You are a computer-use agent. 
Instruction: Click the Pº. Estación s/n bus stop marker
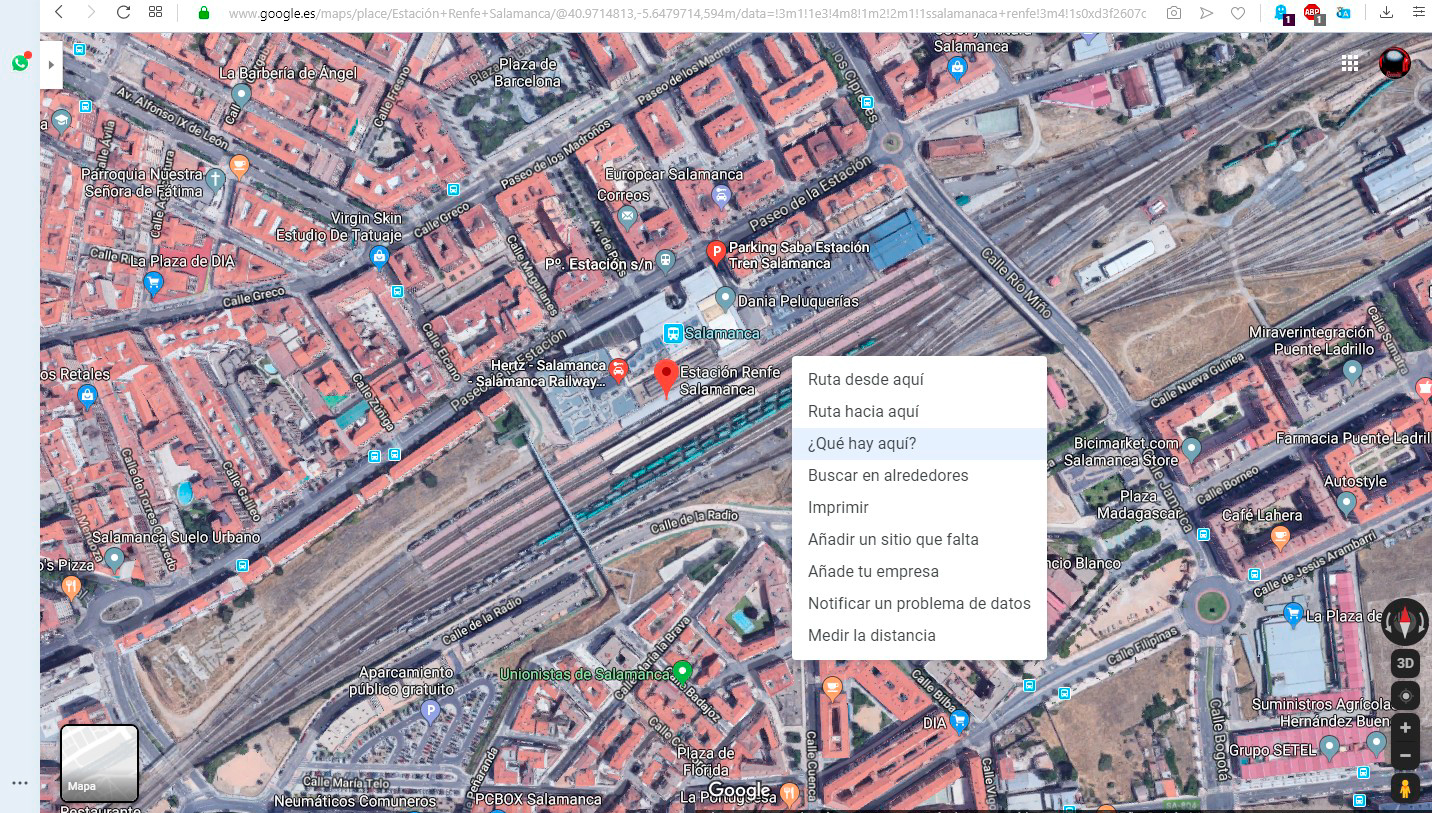click(666, 260)
